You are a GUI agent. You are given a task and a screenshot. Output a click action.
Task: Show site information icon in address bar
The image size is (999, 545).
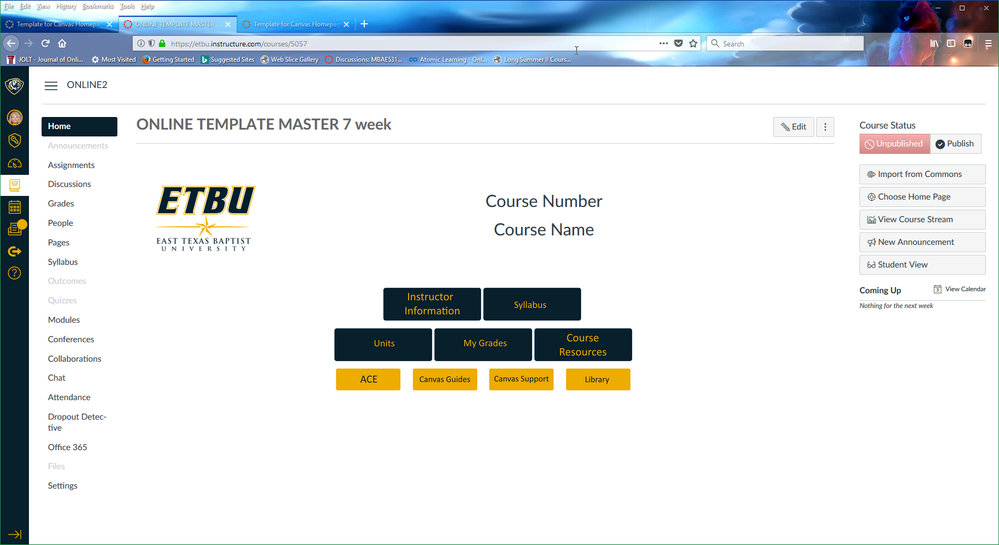141,43
